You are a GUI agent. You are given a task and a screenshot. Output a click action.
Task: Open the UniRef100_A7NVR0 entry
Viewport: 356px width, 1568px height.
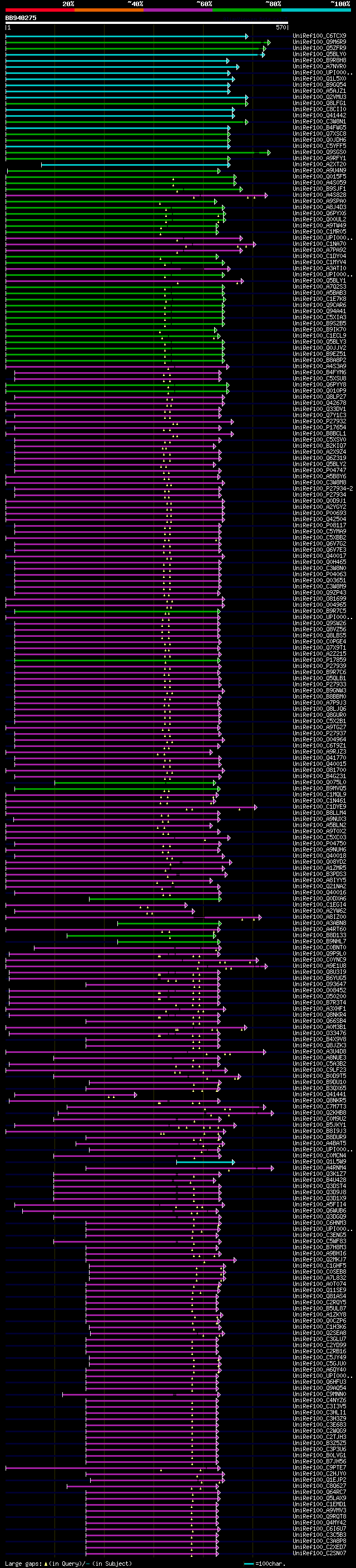point(319,67)
